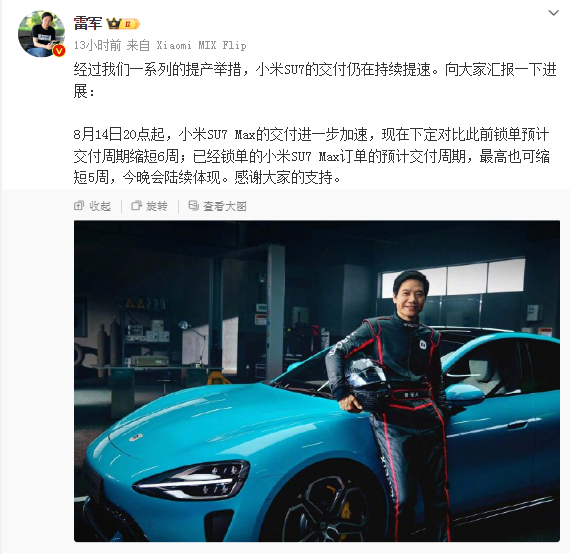Screen dimensions: 570x554
Task: Select the 收起 text label
Action: pos(100,206)
